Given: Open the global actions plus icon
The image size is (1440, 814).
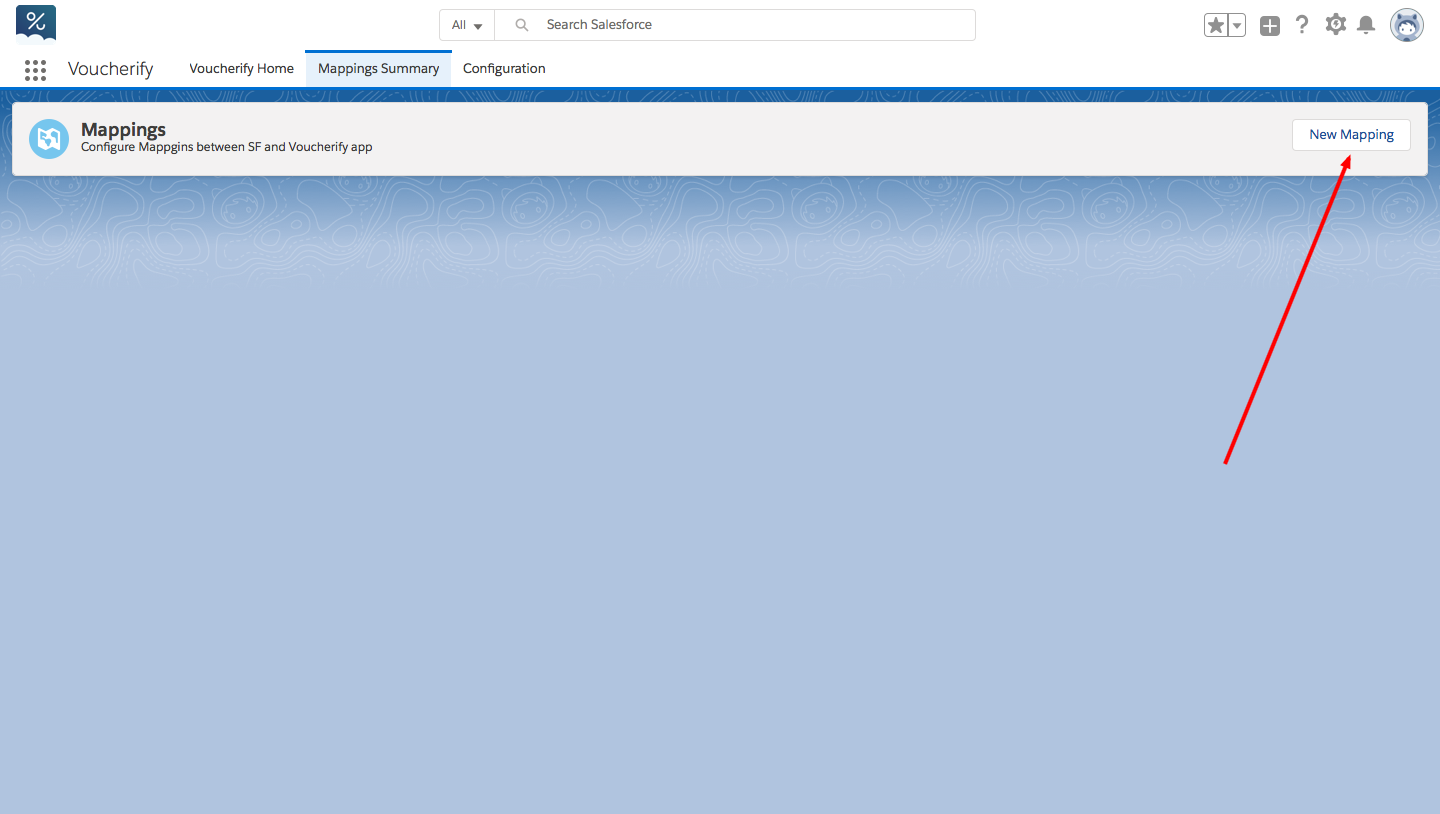Looking at the screenshot, I should pyautogui.click(x=1270, y=26).
